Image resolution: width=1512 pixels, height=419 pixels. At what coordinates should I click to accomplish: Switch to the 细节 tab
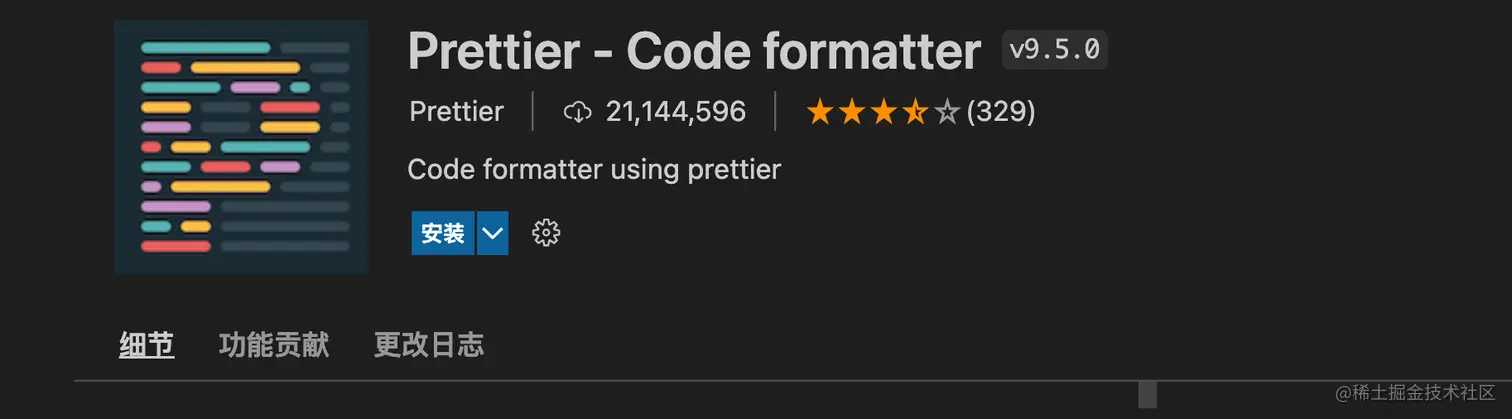click(x=147, y=346)
